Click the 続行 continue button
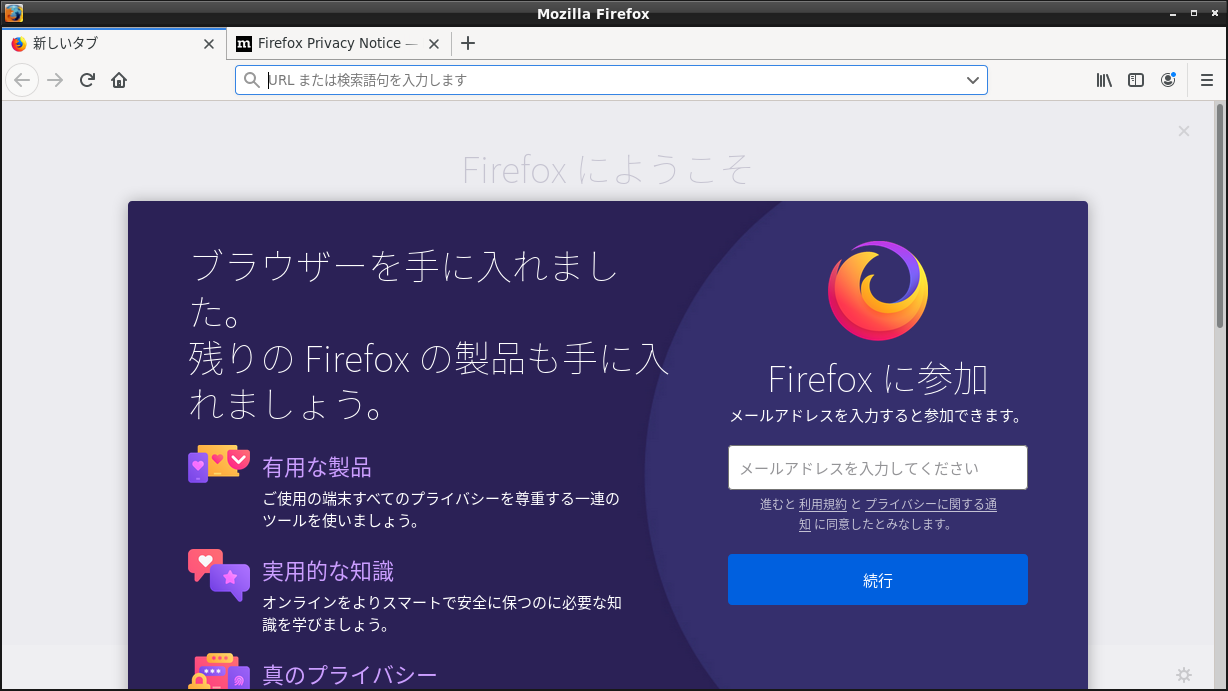Screen dimensions: 1228x691 click(878, 580)
